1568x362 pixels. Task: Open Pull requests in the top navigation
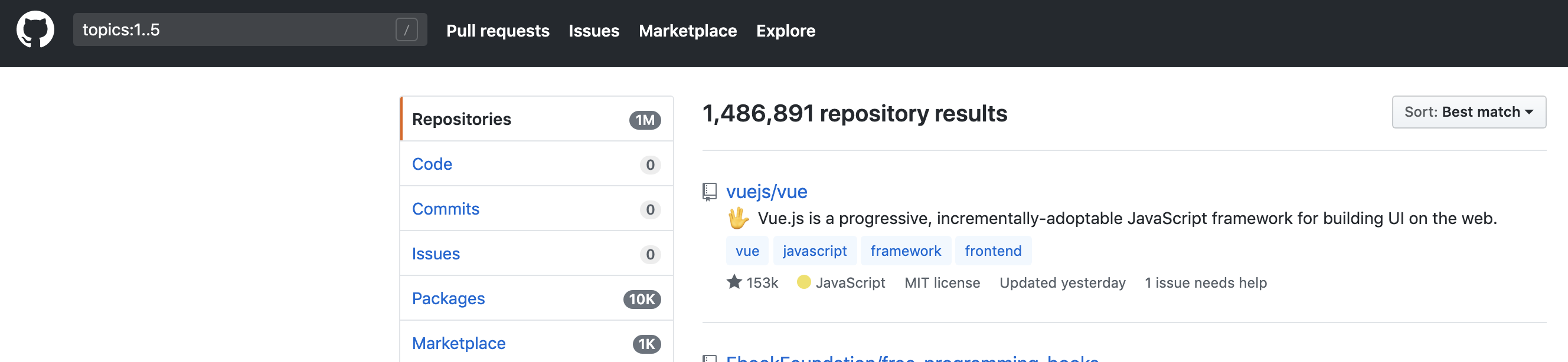point(497,31)
